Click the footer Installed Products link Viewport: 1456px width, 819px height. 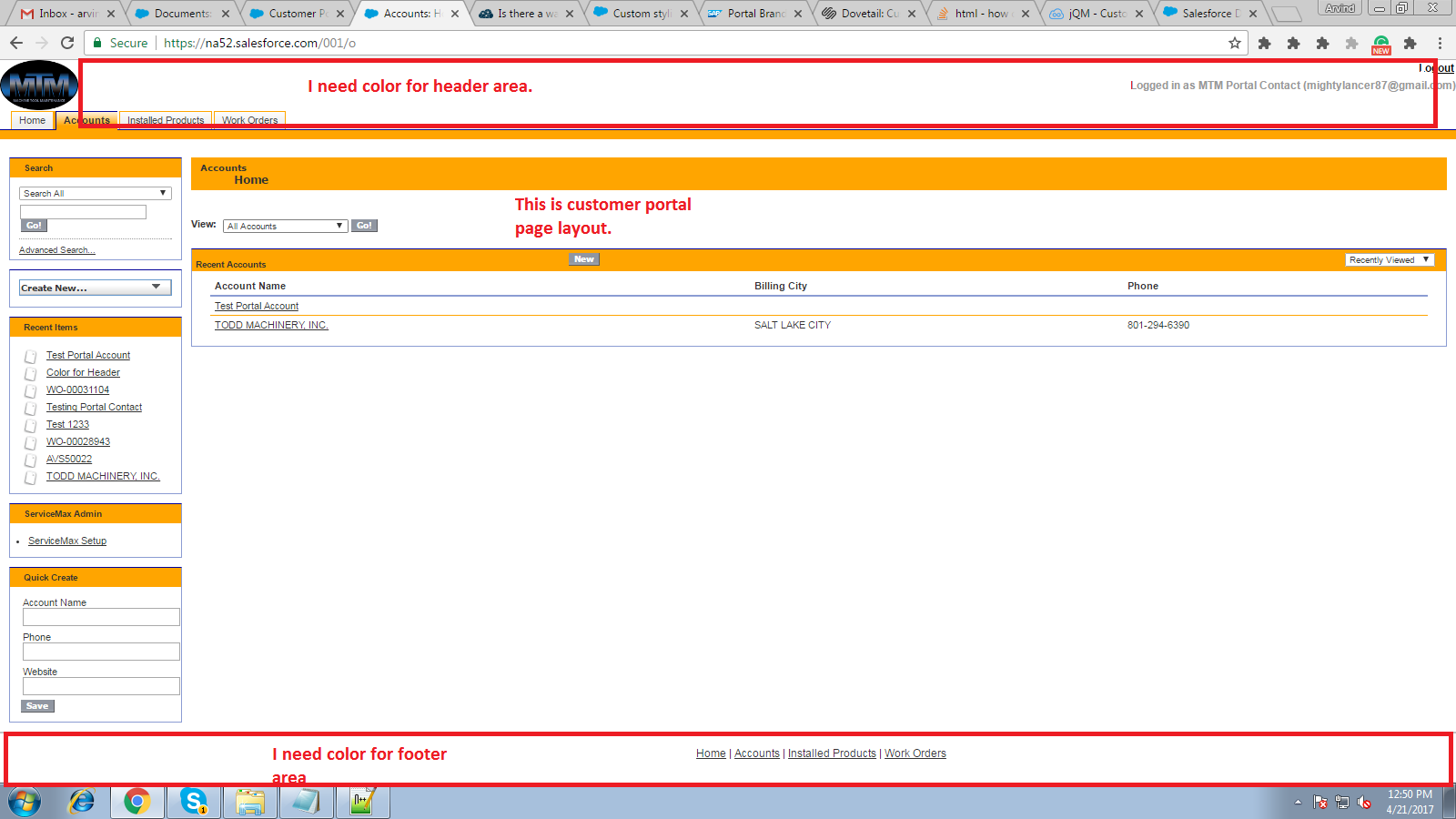tap(832, 753)
